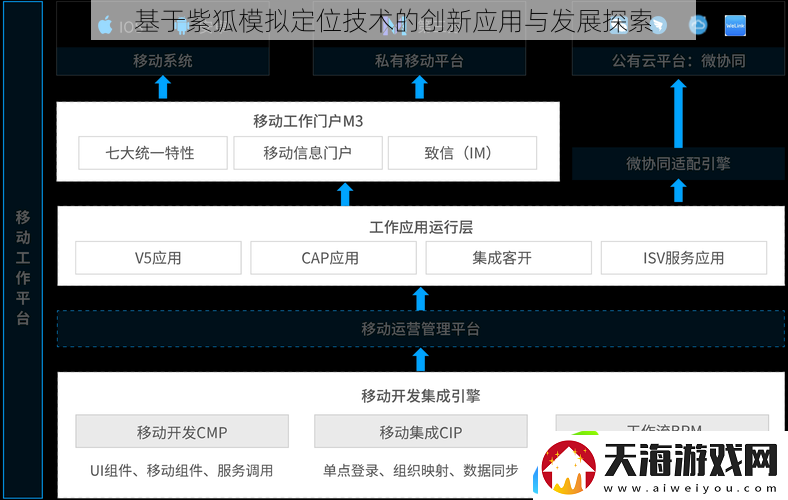Click the 移动开发集成引擎 heading
Image resolution: width=788 pixels, height=500 pixels.
(421, 396)
